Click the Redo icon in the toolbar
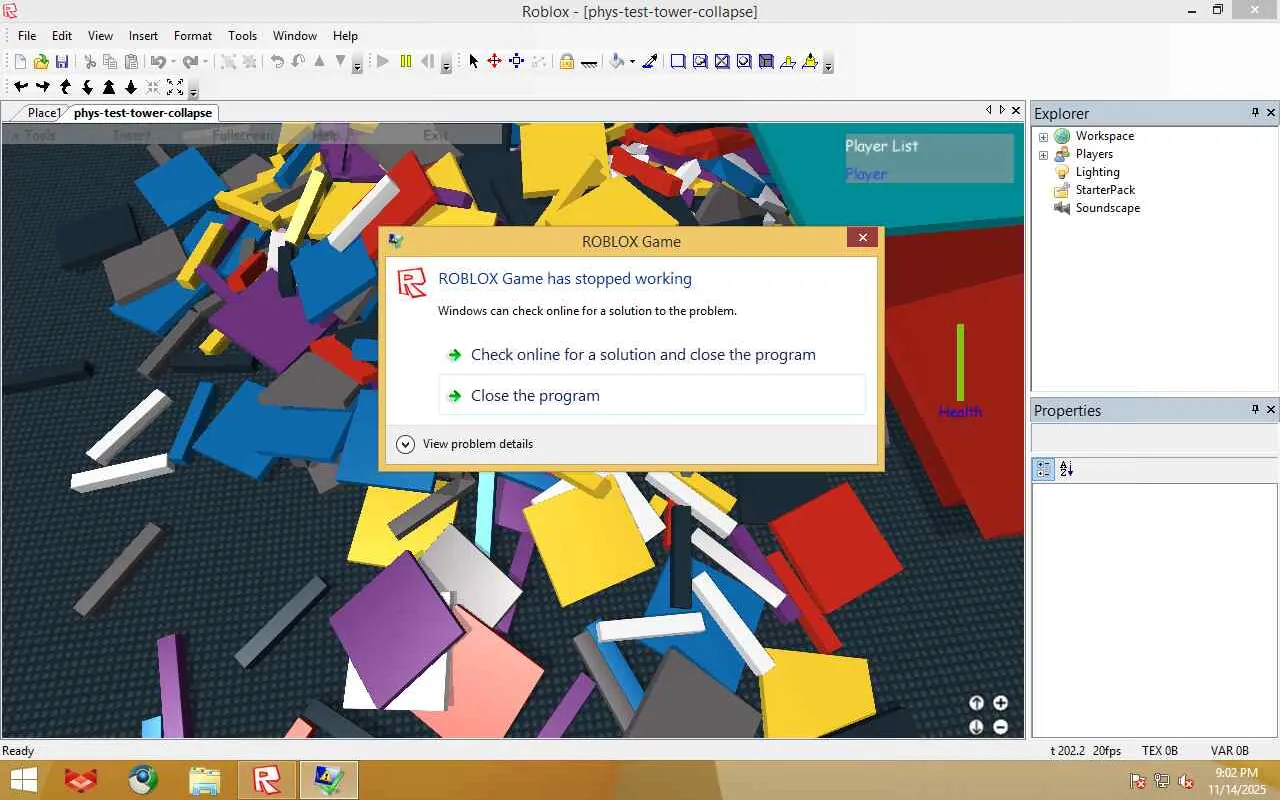1280x800 pixels. tap(190, 62)
